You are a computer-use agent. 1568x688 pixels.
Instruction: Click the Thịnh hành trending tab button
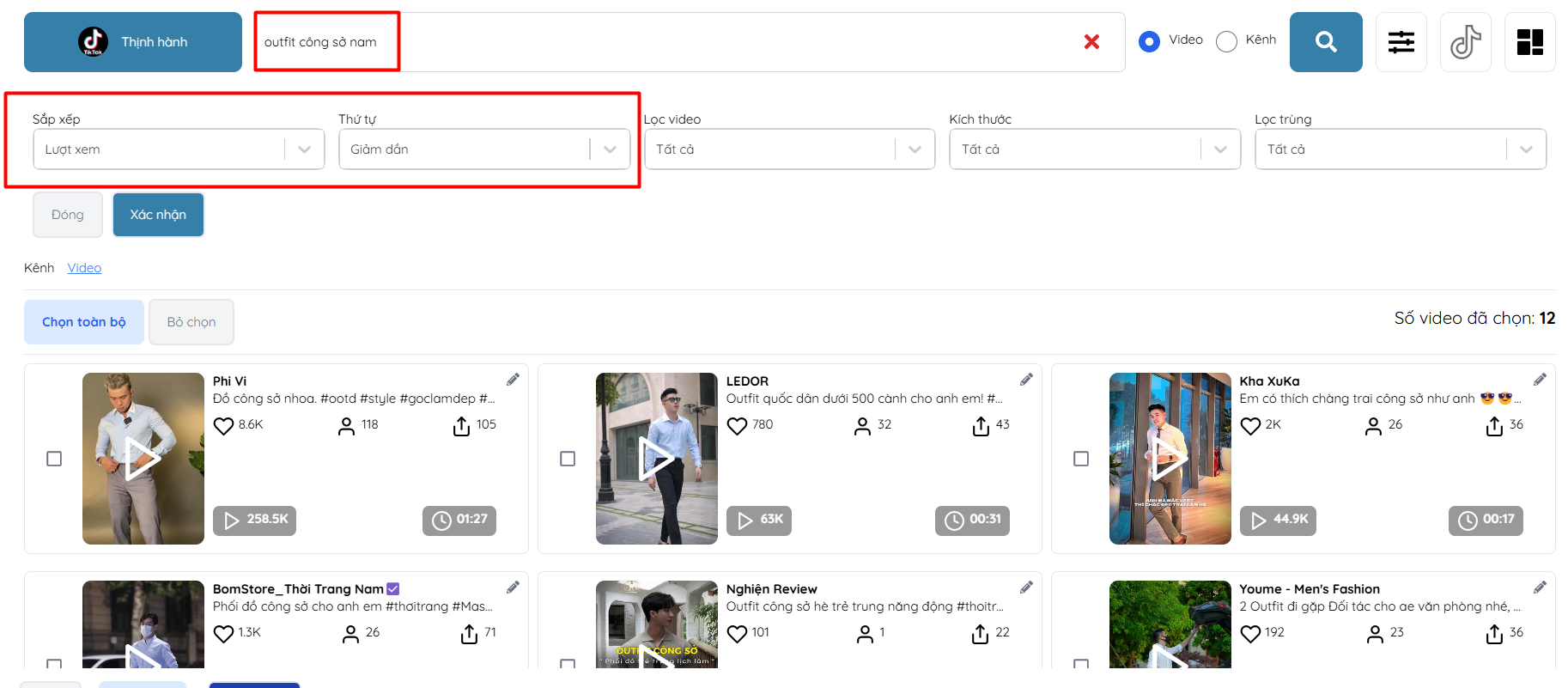point(133,42)
